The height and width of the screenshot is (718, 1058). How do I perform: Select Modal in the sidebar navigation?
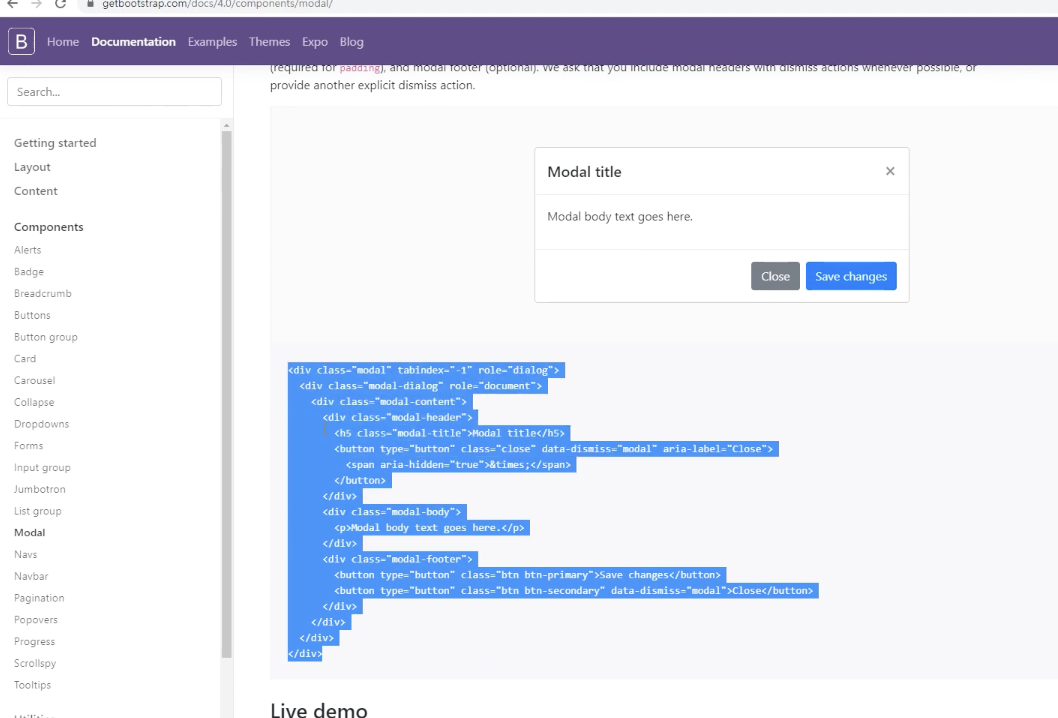tap(29, 532)
